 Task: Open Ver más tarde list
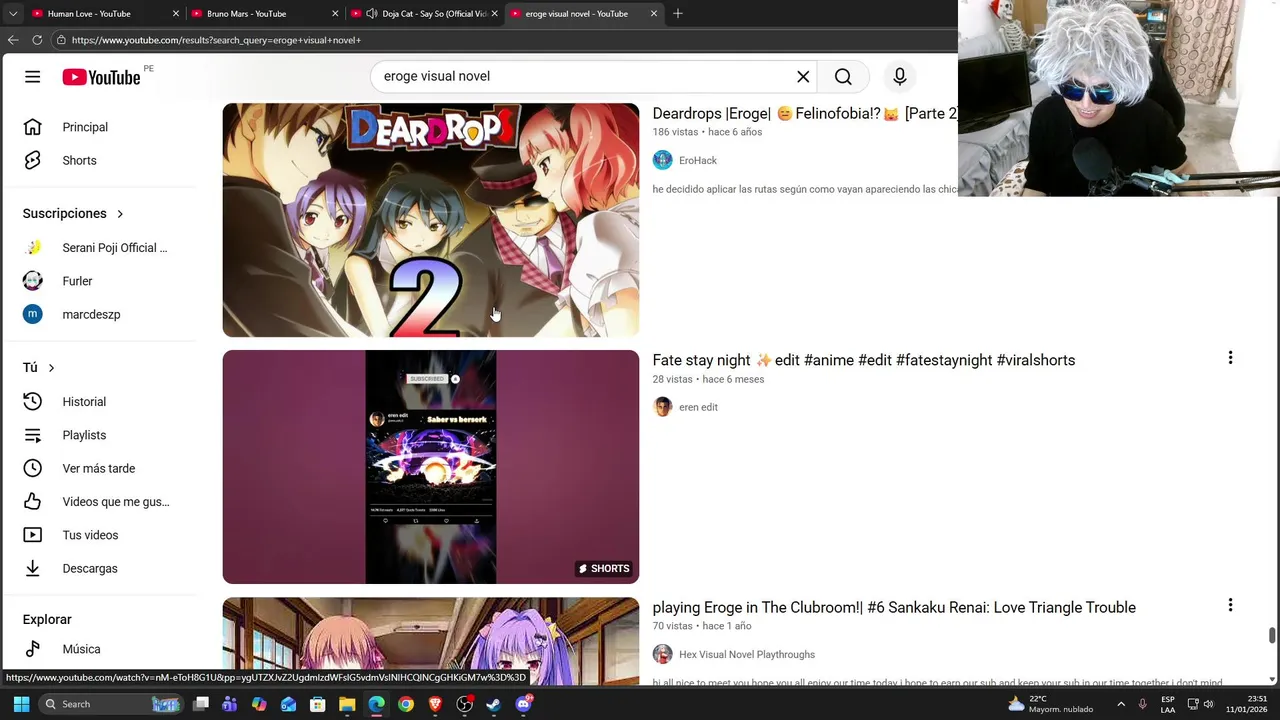100,468
